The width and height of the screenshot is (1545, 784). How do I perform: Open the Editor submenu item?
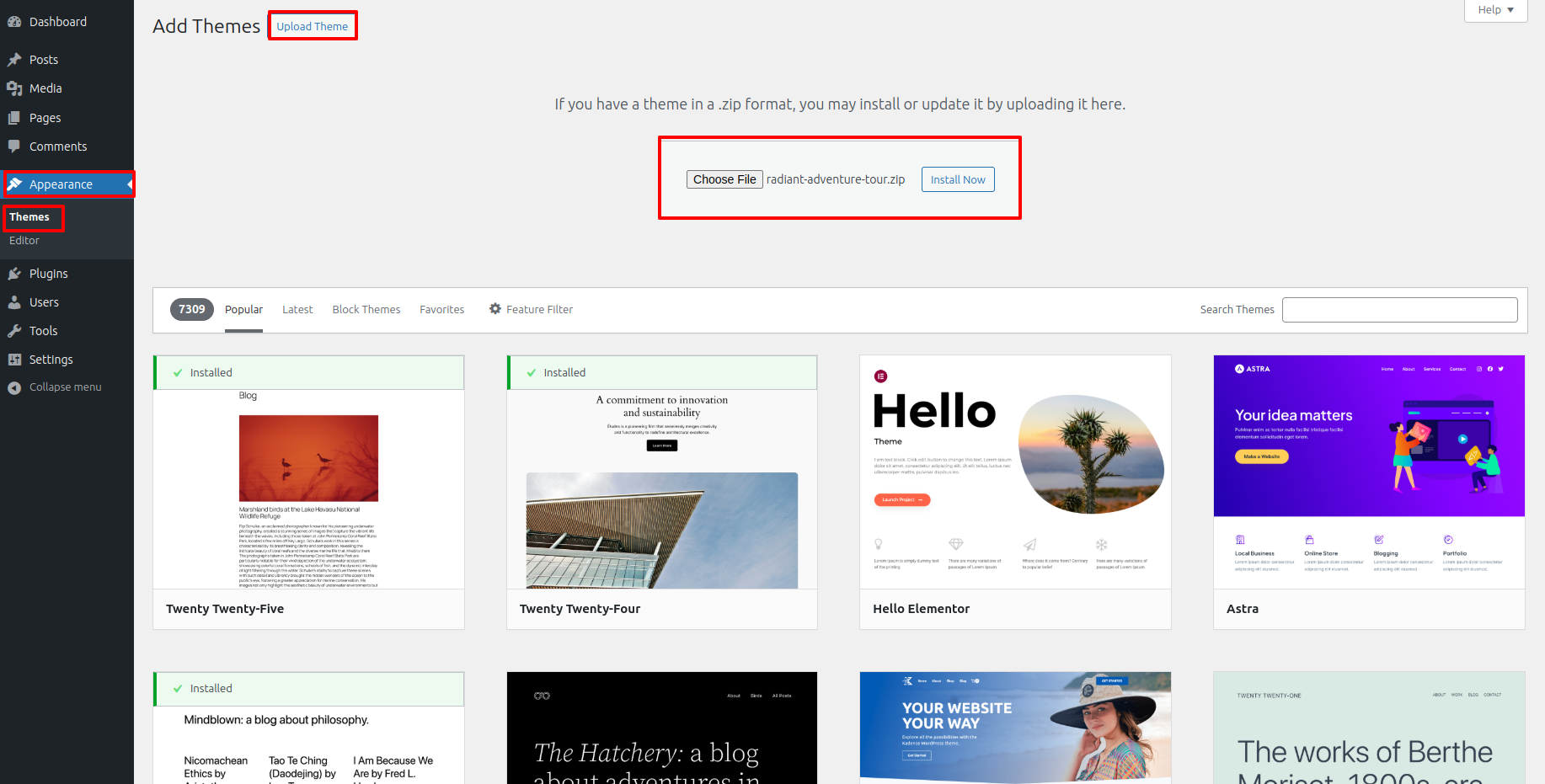coord(24,241)
